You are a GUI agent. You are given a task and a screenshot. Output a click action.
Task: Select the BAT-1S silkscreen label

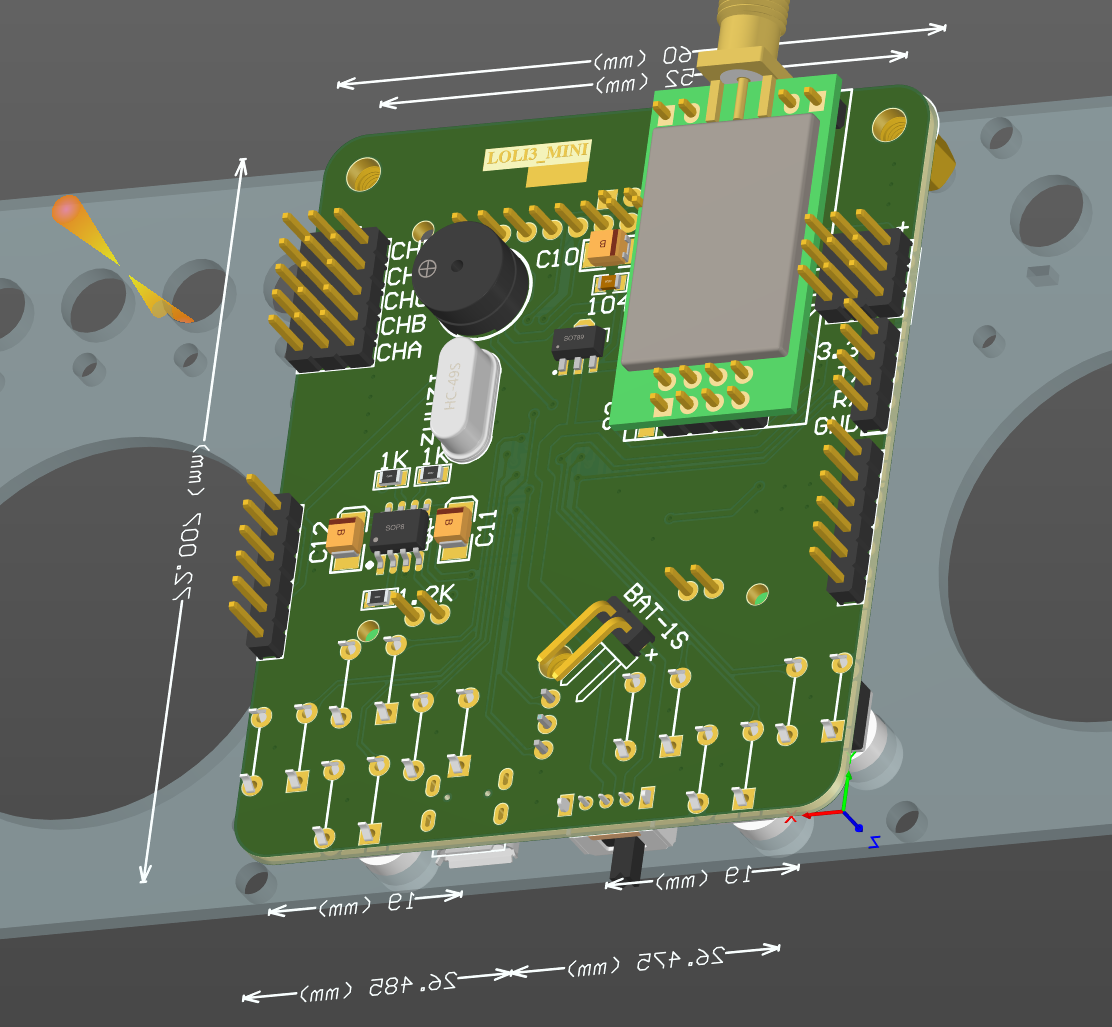click(655, 616)
